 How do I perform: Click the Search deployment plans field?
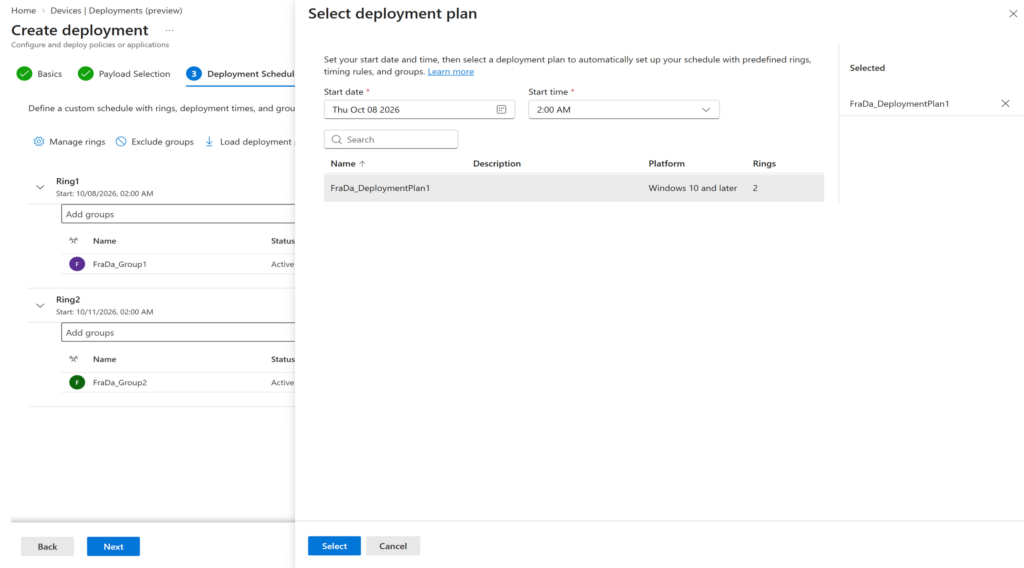[x=391, y=140]
